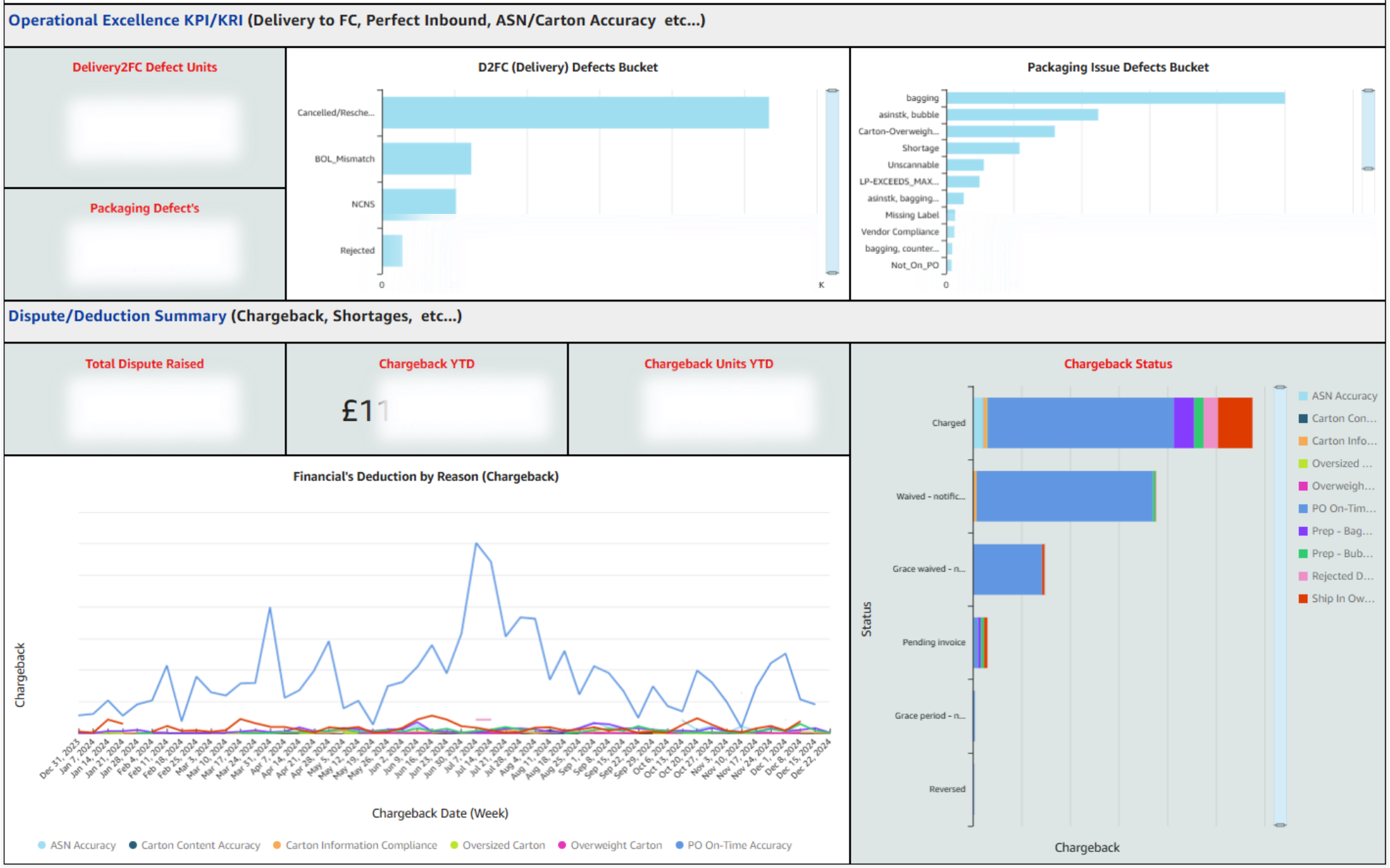The height and width of the screenshot is (868, 1390).
Task: Click the Overweight Carton legend entry below line chart
Action: 610,845
